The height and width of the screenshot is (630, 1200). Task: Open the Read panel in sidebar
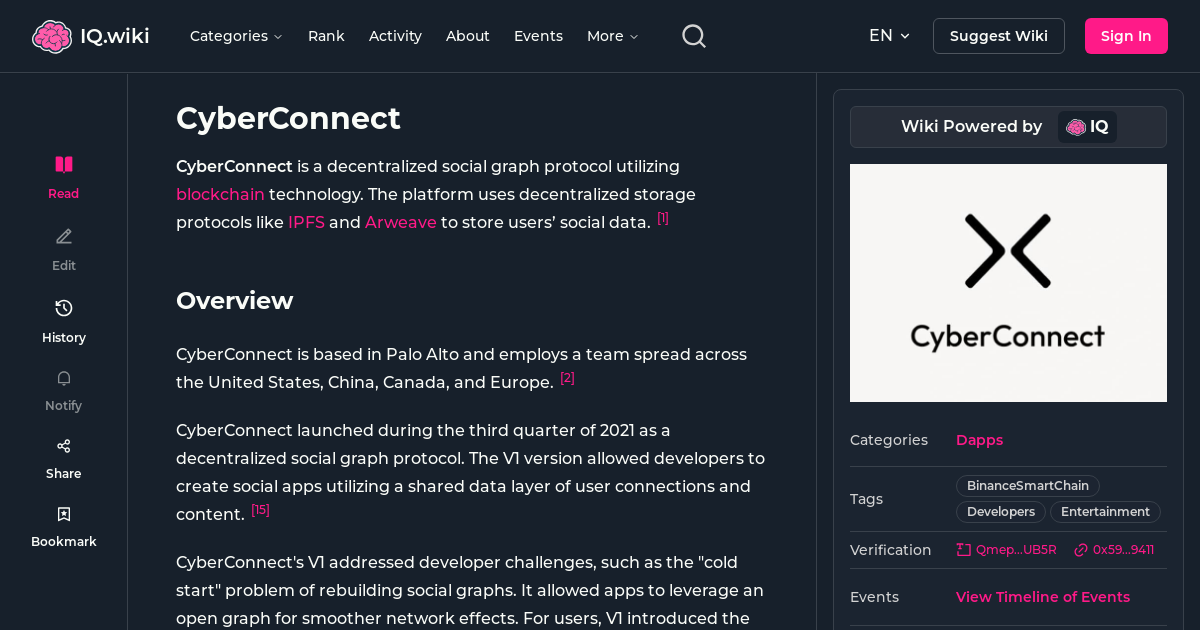(63, 175)
